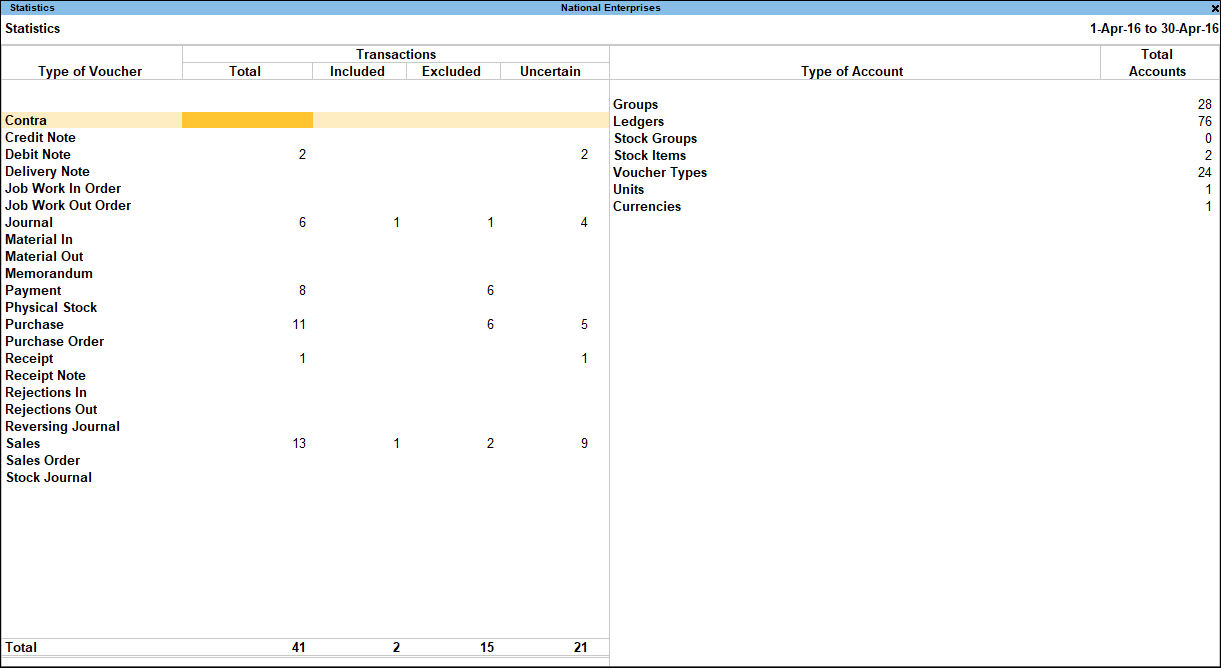This screenshot has width=1221, height=668.
Task: Click the Total Accounts column header
Action: [1157, 63]
